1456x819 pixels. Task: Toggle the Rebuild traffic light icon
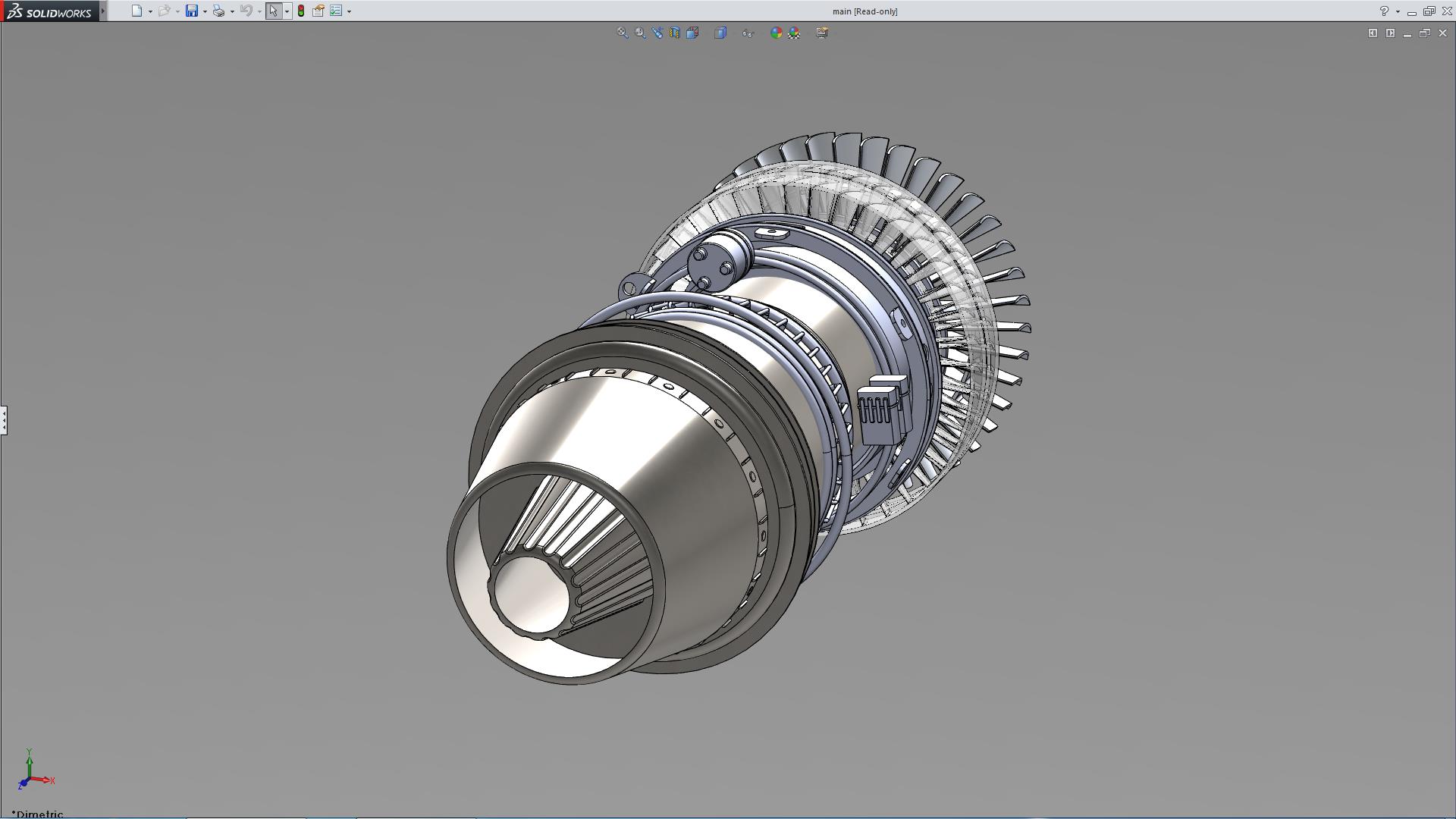[301, 11]
